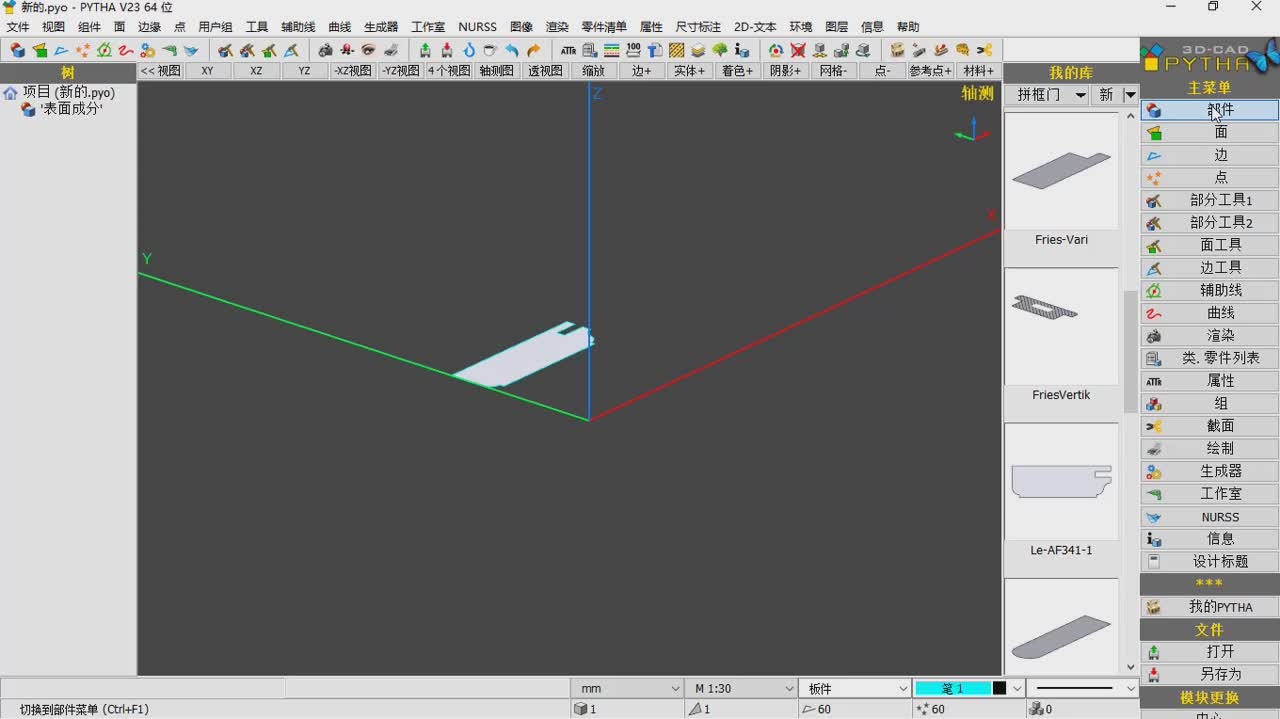The width and height of the screenshot is (1280, 719).
Task: Click the face toolbar icon
Action: [39, 50]
